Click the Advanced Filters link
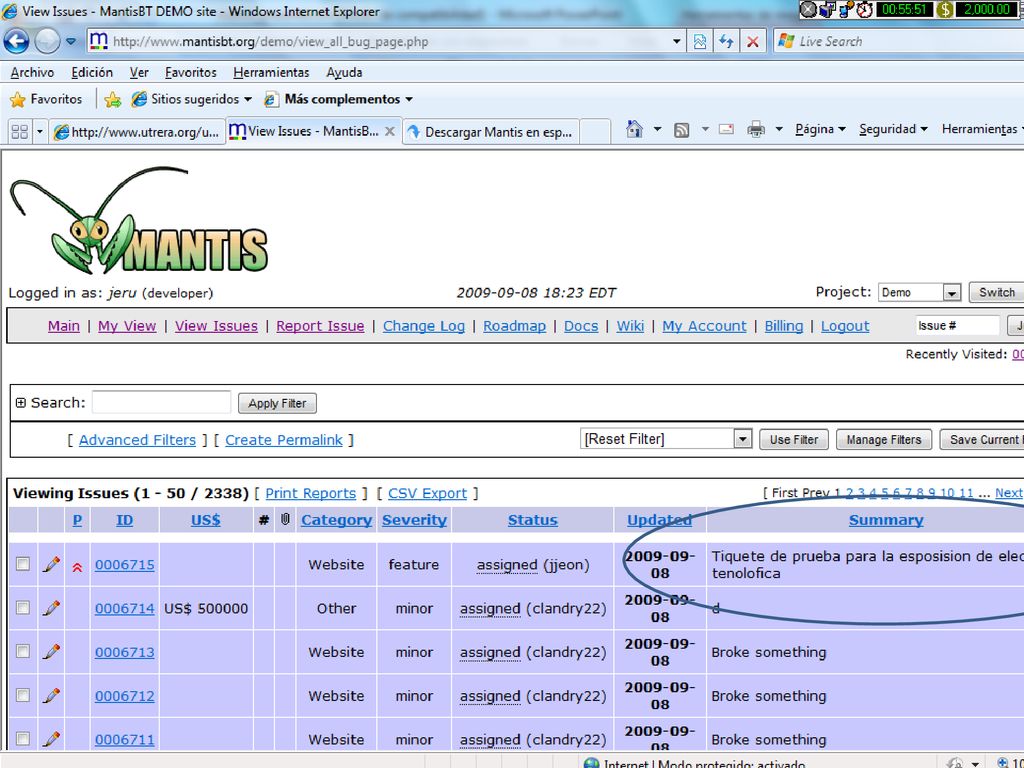This screenshot has width=1024, height=768. click(137, 440)
